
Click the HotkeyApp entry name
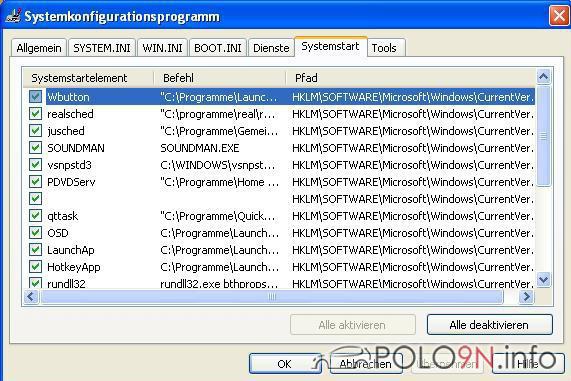coord(74,267)
